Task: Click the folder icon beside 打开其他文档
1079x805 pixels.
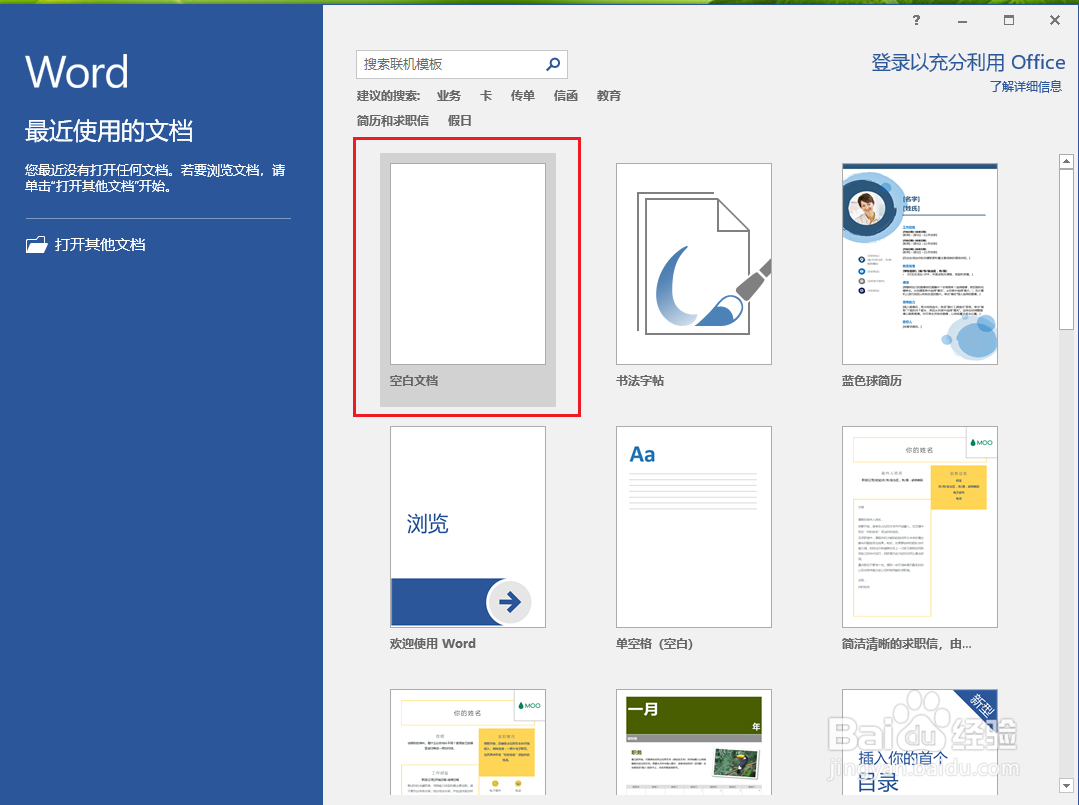Action: point(36,244)
